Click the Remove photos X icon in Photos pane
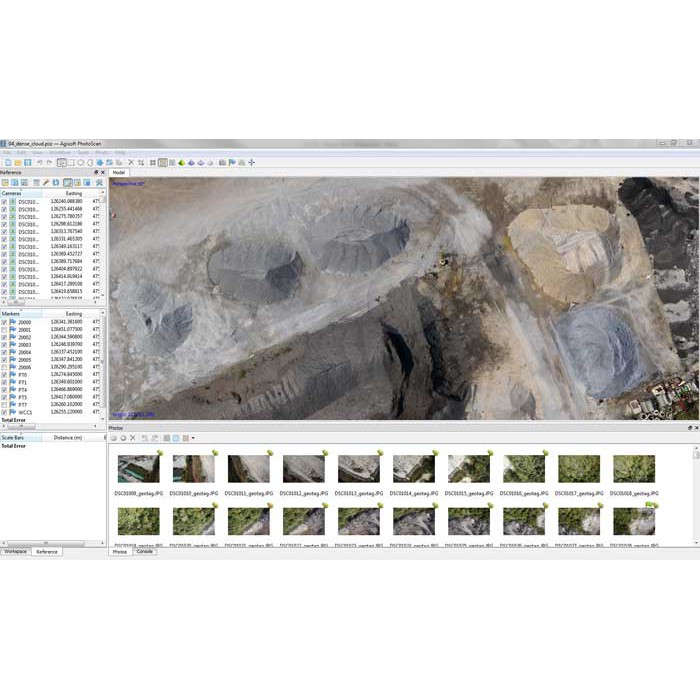Screen dimensions: 700x700 point(132,438)
